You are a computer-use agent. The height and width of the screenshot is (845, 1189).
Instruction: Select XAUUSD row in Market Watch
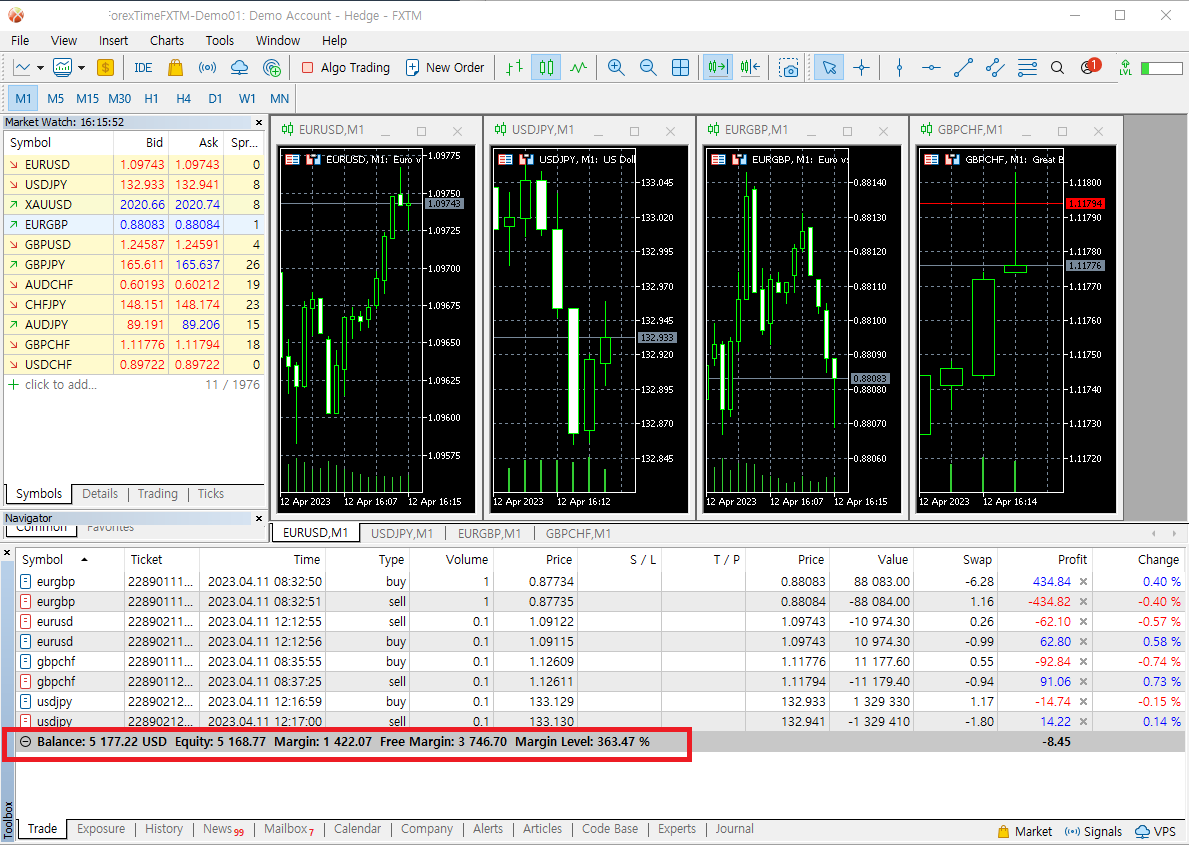(134, 205)
